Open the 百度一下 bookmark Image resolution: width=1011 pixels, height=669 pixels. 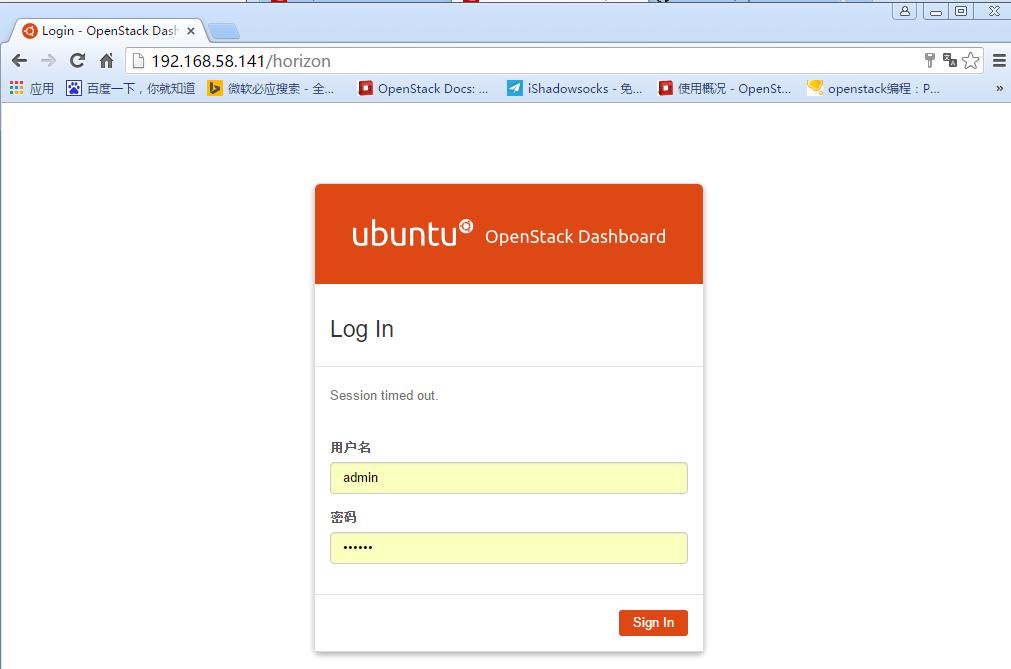pyautogui.click(x=130, y=88)
